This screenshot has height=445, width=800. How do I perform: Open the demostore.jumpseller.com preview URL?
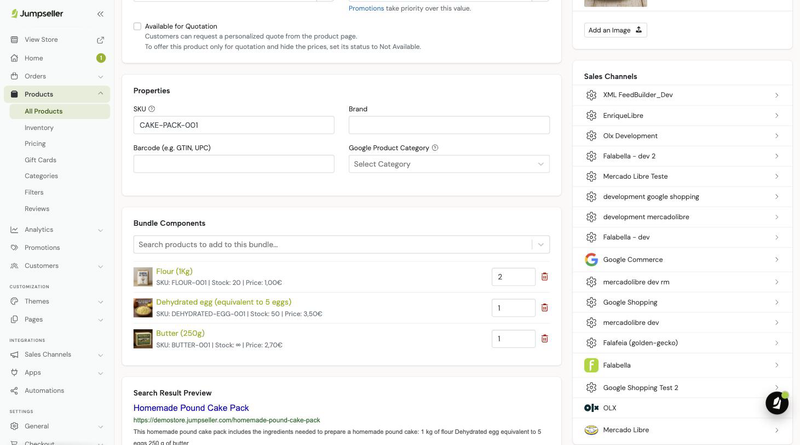(x=227, y=420)
